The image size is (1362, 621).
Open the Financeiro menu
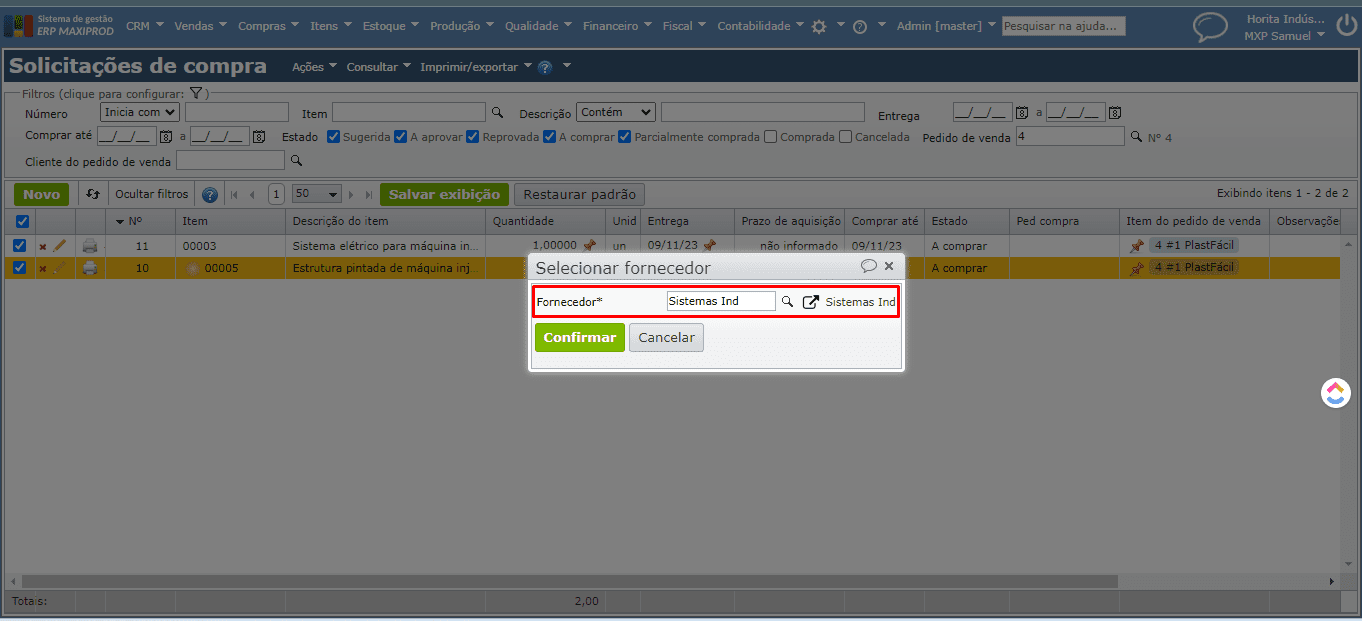(617, 26)
